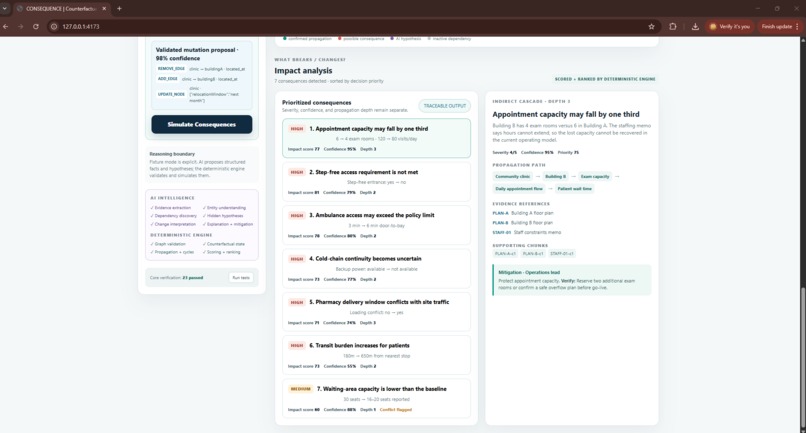Click the MEDIUM badge on consequence 7
The image size is (806, 433).
[301, 389]
